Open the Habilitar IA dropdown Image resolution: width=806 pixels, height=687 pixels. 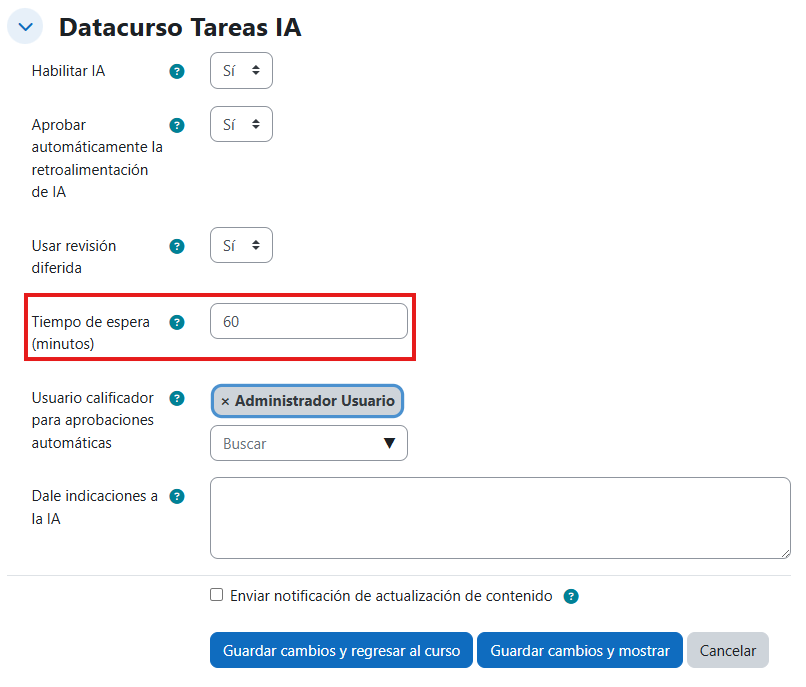[x=241, y=70]
